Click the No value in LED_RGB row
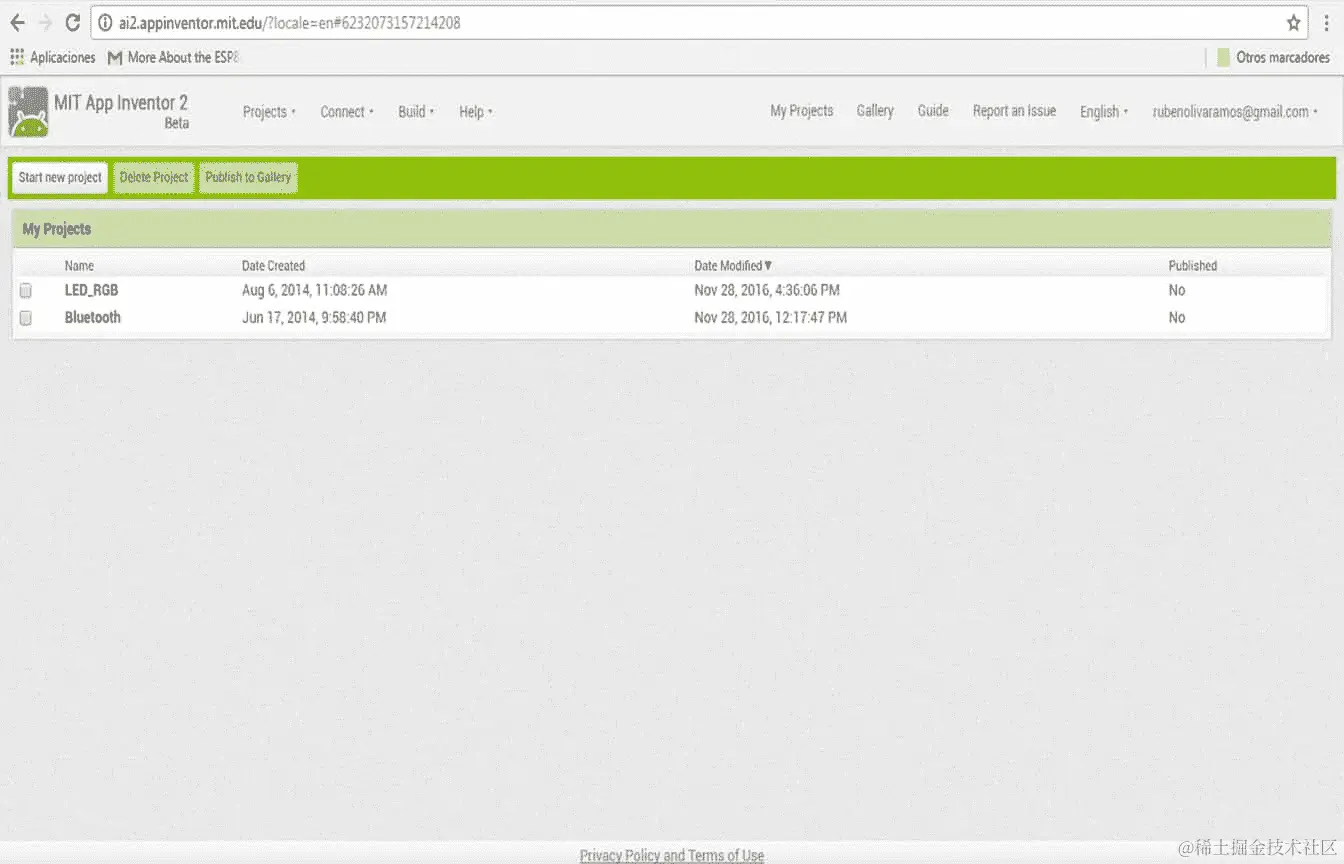 click(1177, 290)
